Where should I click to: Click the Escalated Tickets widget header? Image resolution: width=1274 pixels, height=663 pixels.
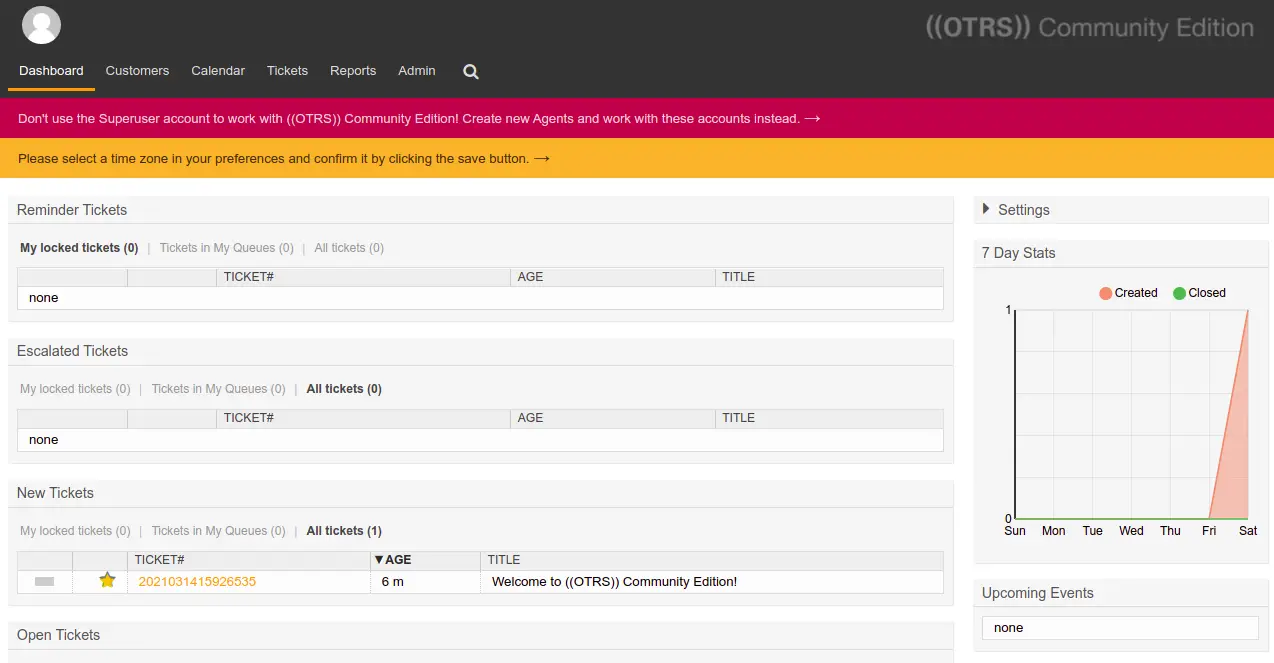(480, 351)
